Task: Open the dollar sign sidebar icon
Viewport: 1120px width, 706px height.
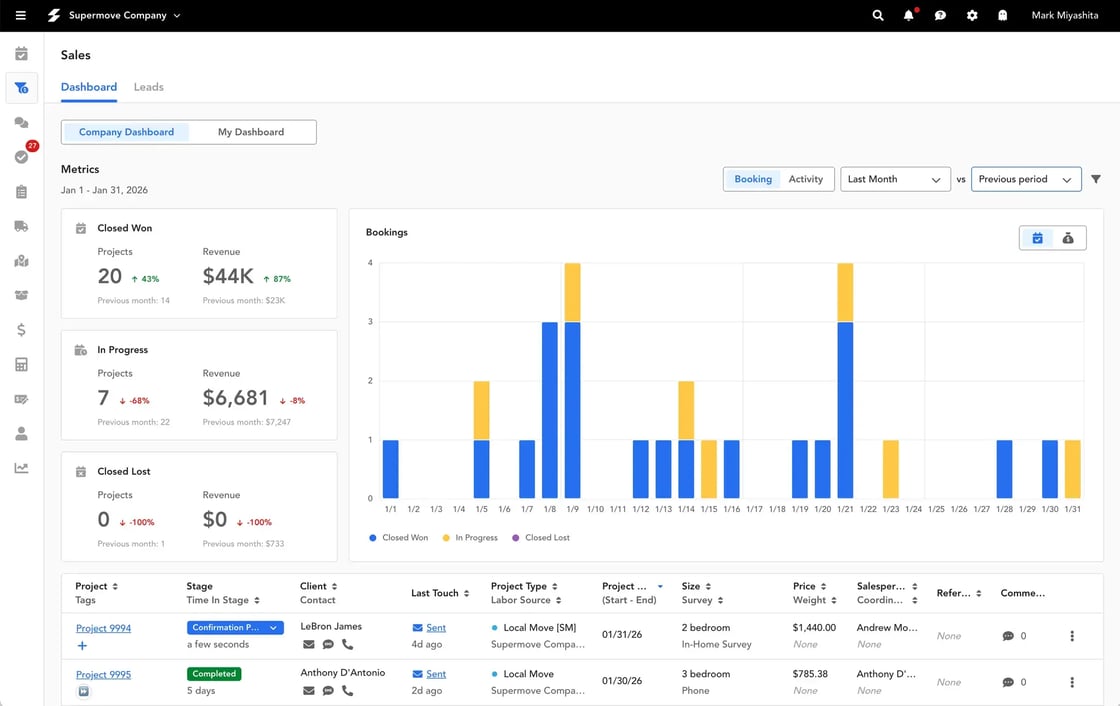Action: coord(21,329)
